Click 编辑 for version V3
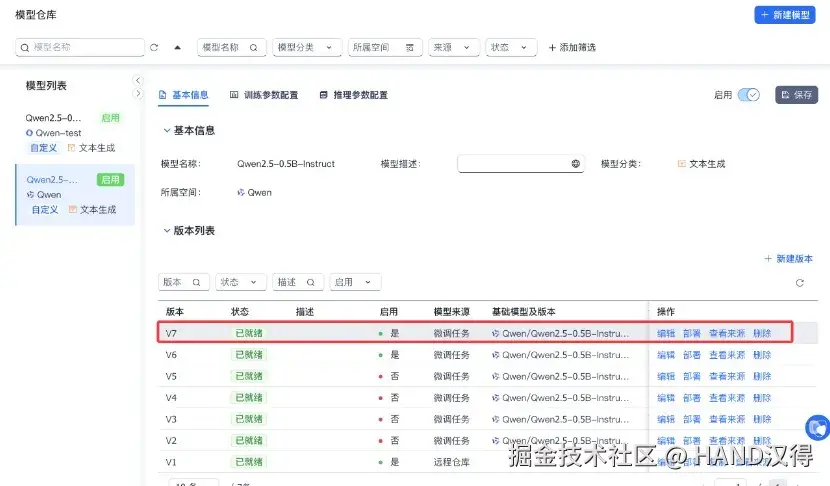 point(666,419)
